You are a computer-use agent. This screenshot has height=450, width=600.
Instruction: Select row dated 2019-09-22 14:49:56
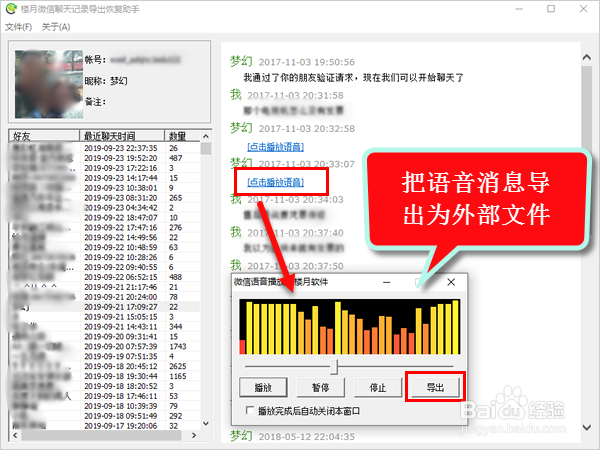click(x=104, y=238)
